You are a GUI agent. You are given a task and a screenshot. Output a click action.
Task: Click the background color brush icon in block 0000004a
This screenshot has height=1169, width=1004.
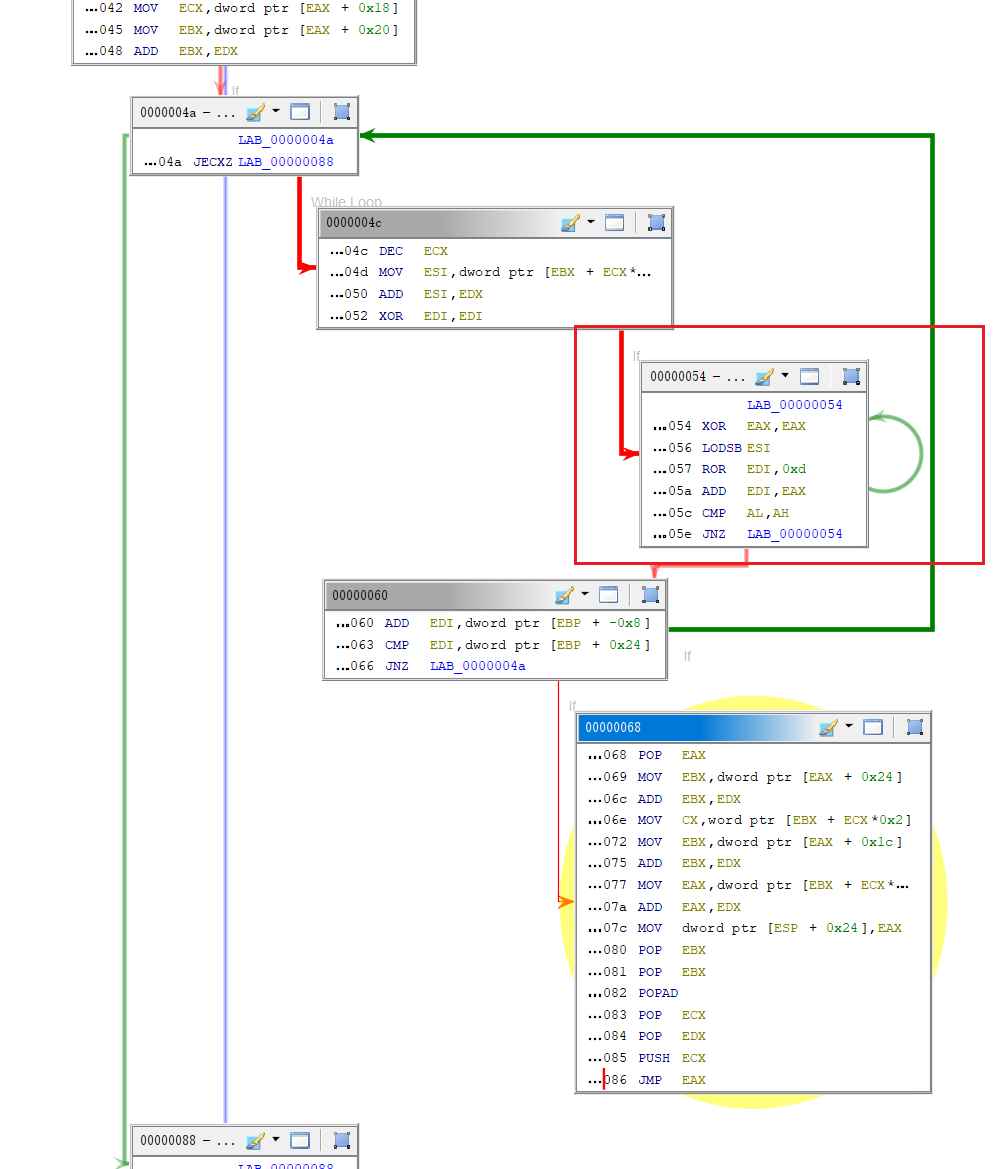pyautogui.click(x=255, y=112)
